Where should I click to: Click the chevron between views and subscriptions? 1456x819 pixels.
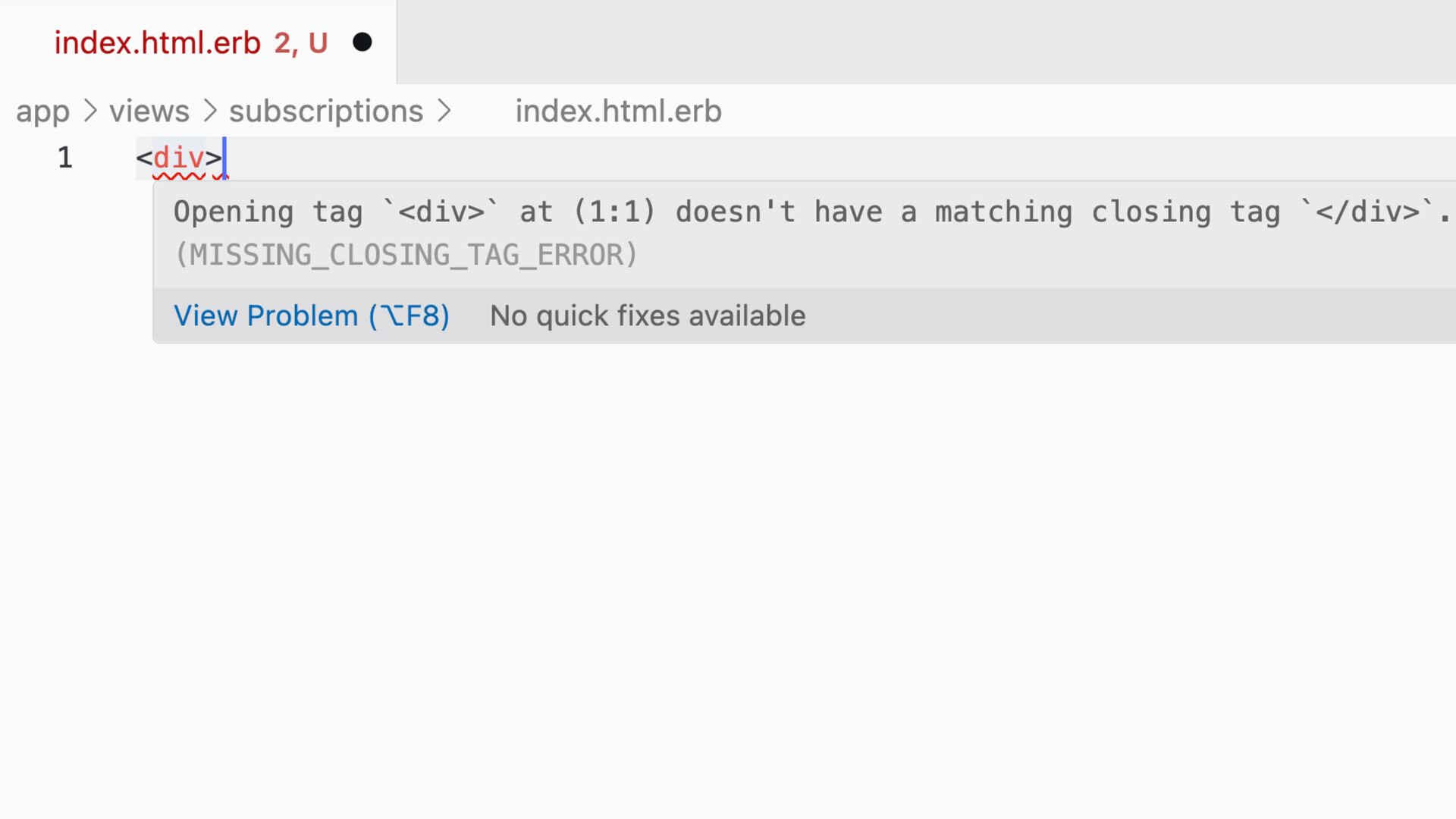click(x=210, y=111)
